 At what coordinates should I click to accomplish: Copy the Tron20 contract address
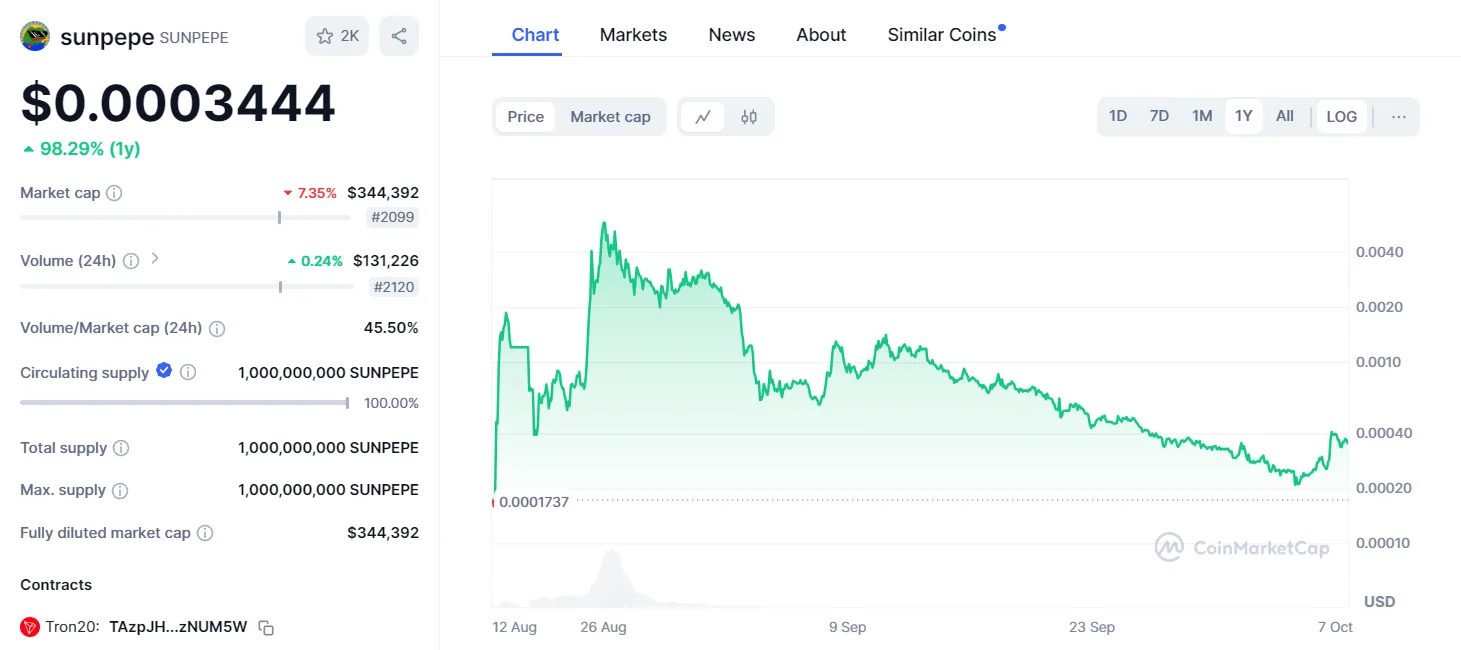pyautogui.click(x=266, y=628)
